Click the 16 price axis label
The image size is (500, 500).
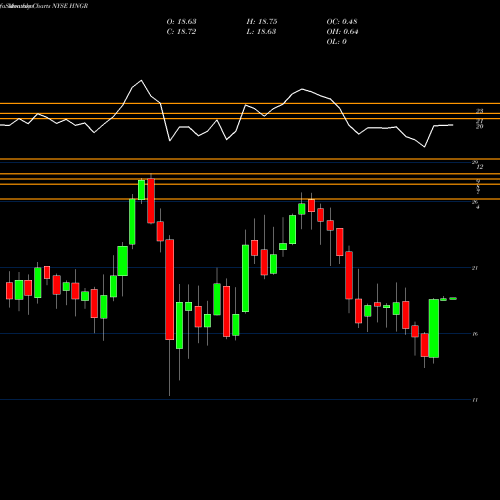pos(475,334)
